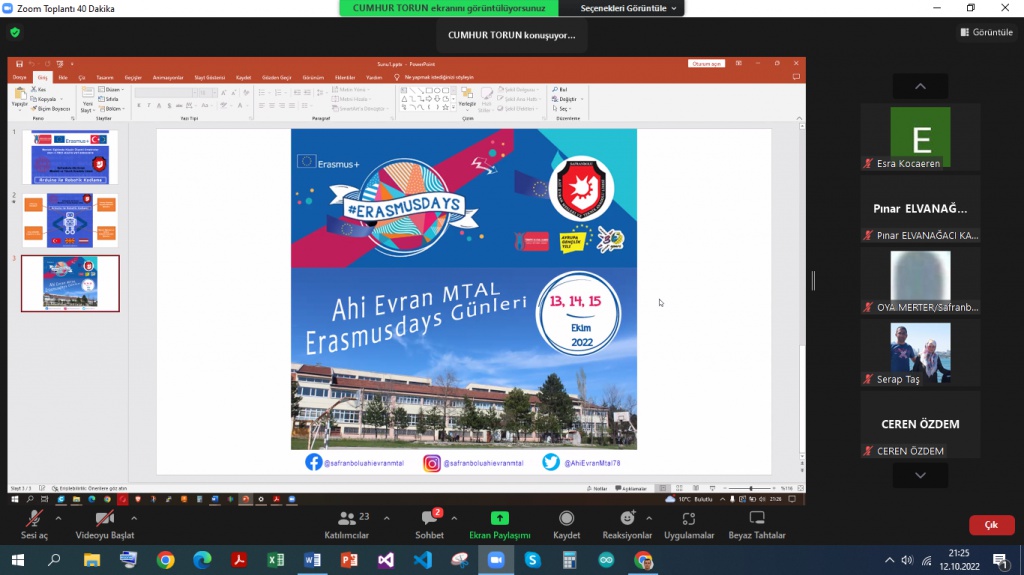Expand audio options arrow beside Sesi aç
The height and width of the screenshot is (575, 1024).
(x=58, y=518)
